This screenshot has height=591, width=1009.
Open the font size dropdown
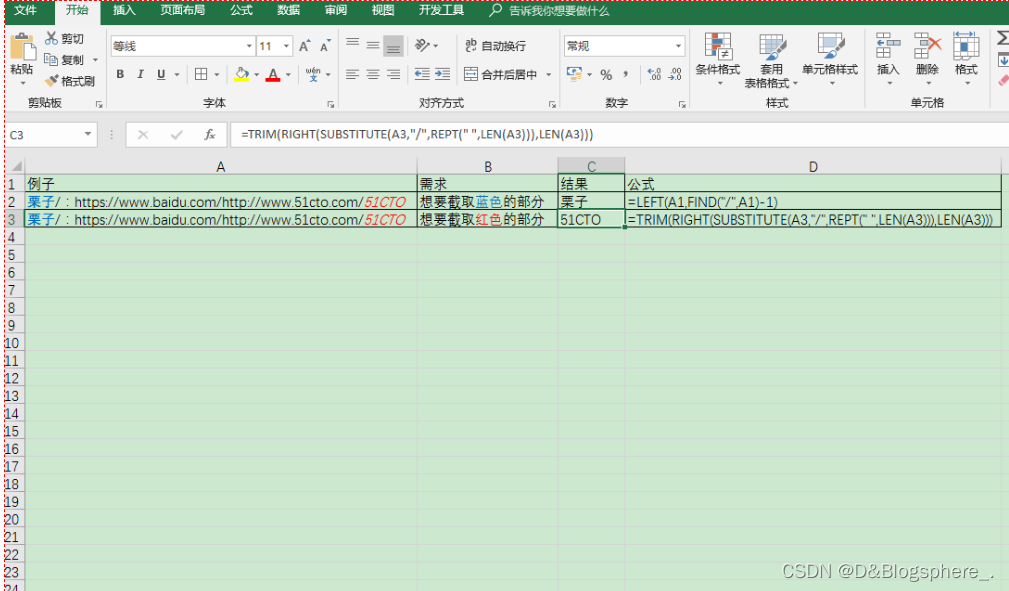click(x=286, y=45)
